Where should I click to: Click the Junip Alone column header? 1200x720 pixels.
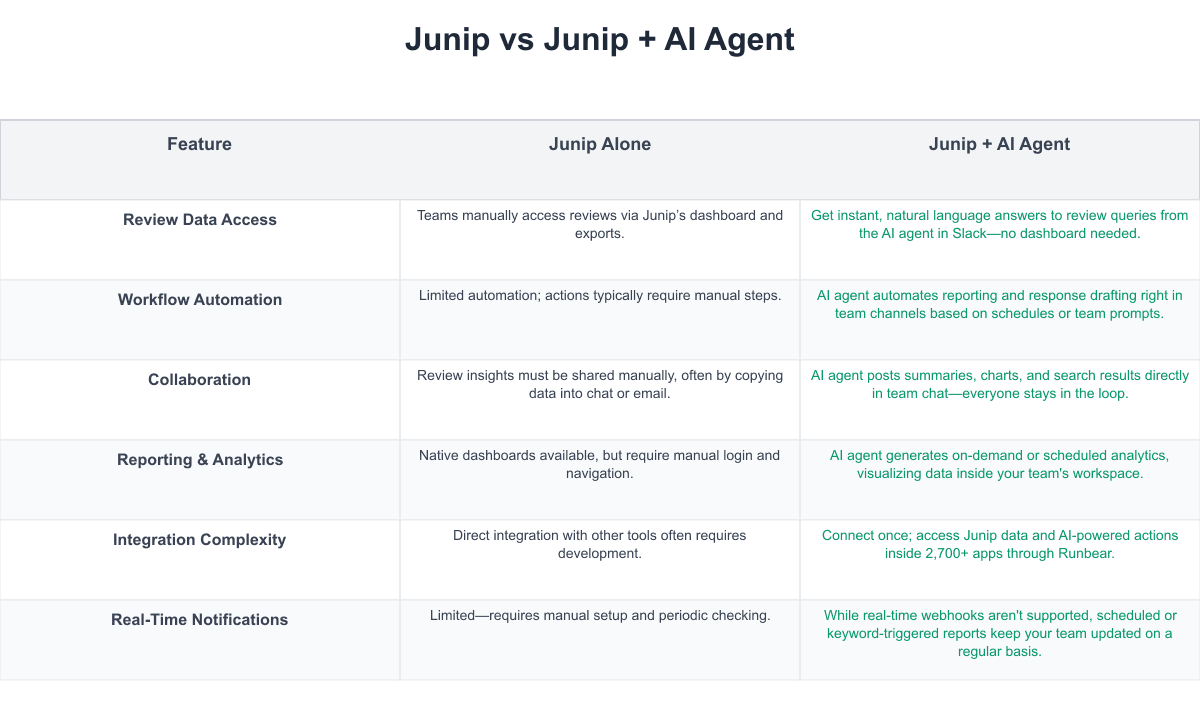click(x=599, y=144)
